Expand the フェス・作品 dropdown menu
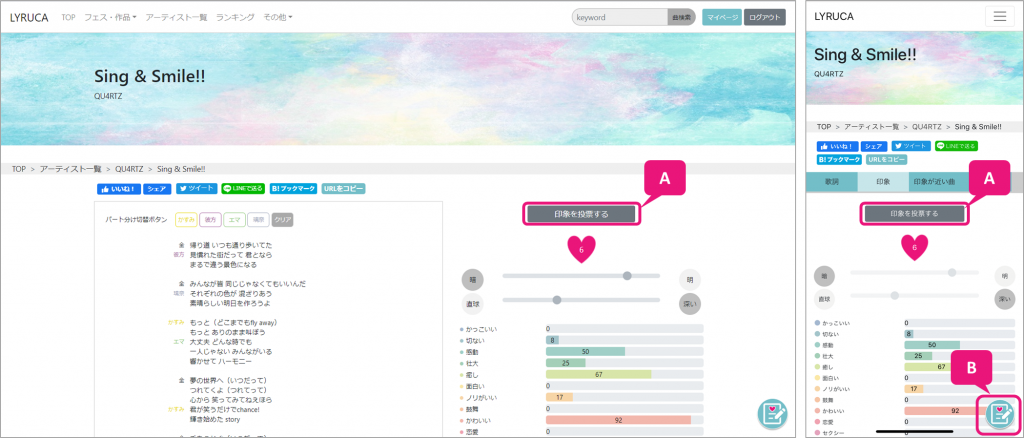The width and height of the screenshot is (1024, 438). (x=110, y=17)
